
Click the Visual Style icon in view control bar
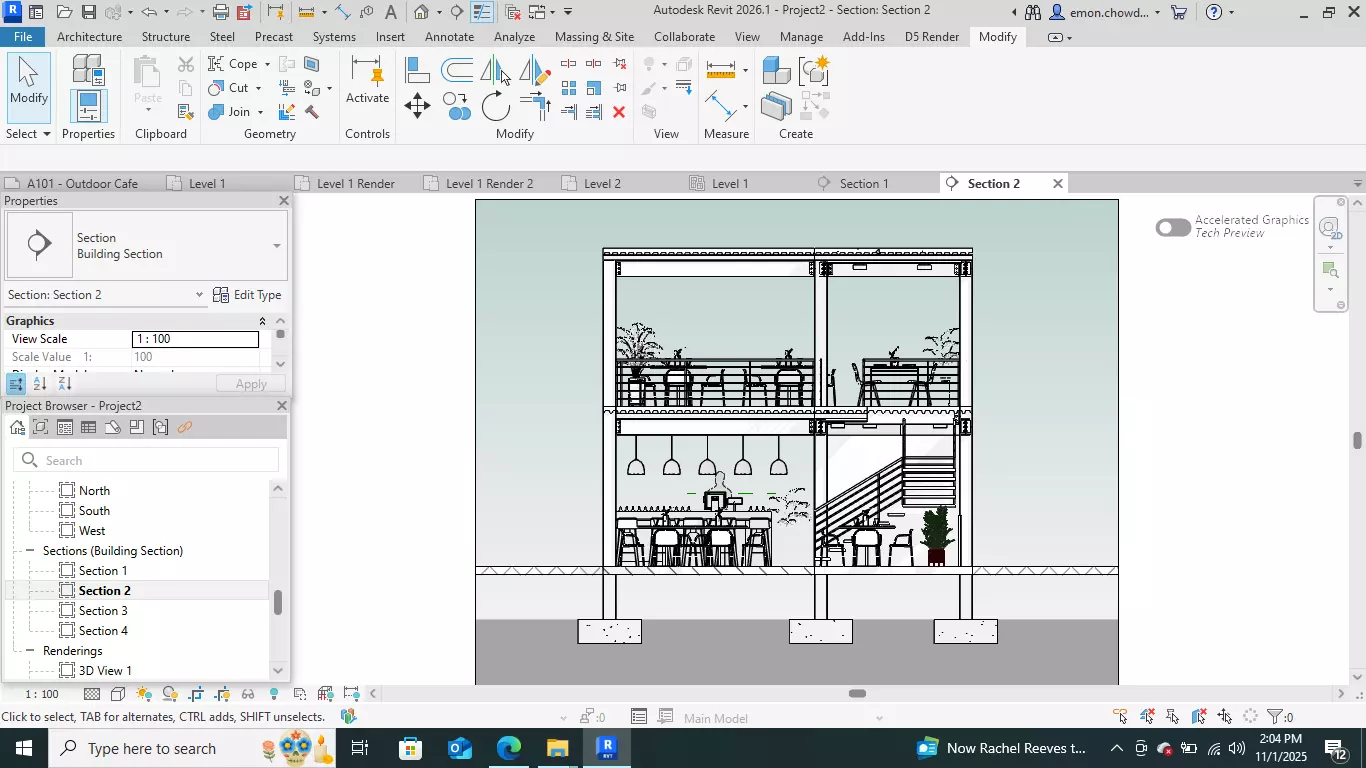tap(118, 694)
